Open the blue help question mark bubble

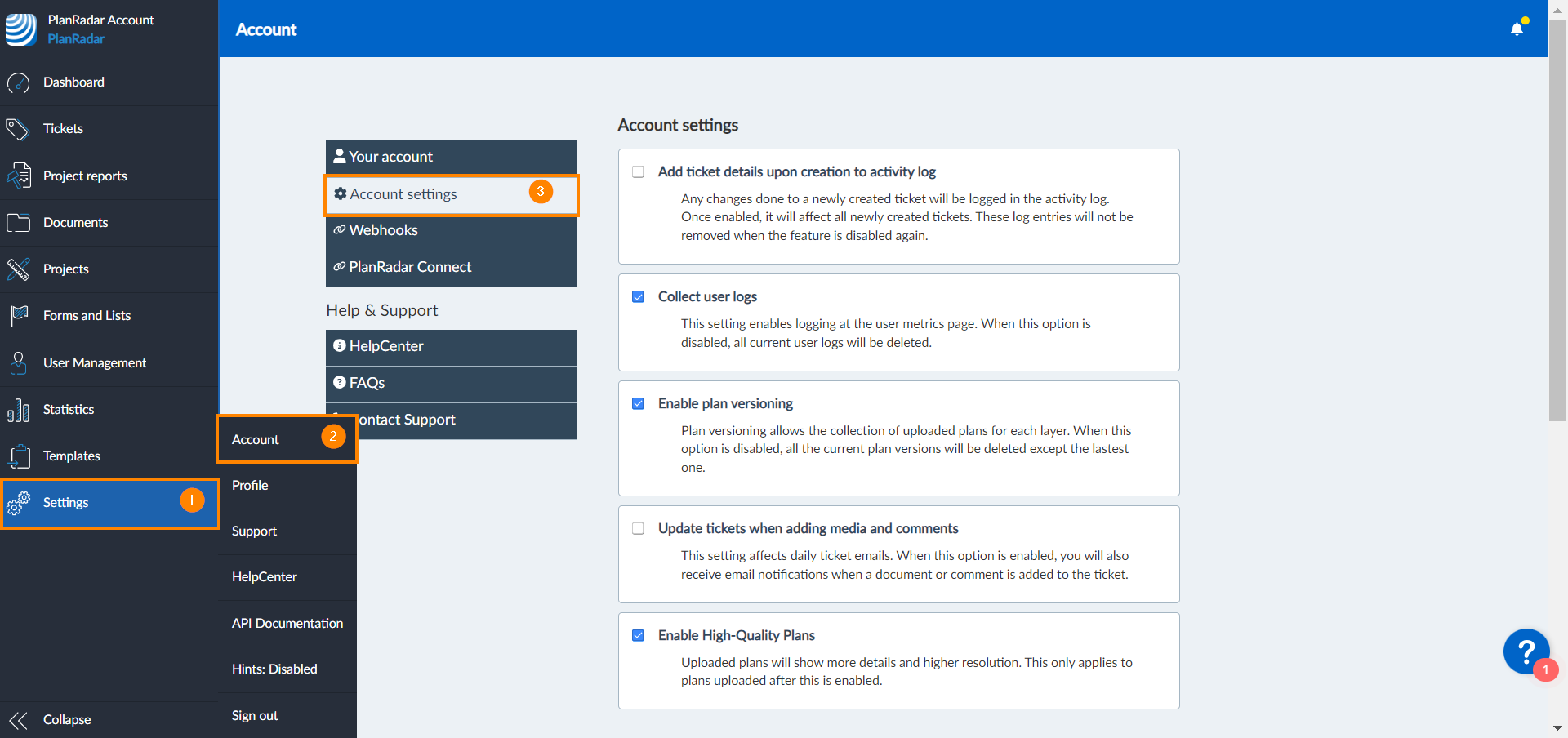[1526, 651]
